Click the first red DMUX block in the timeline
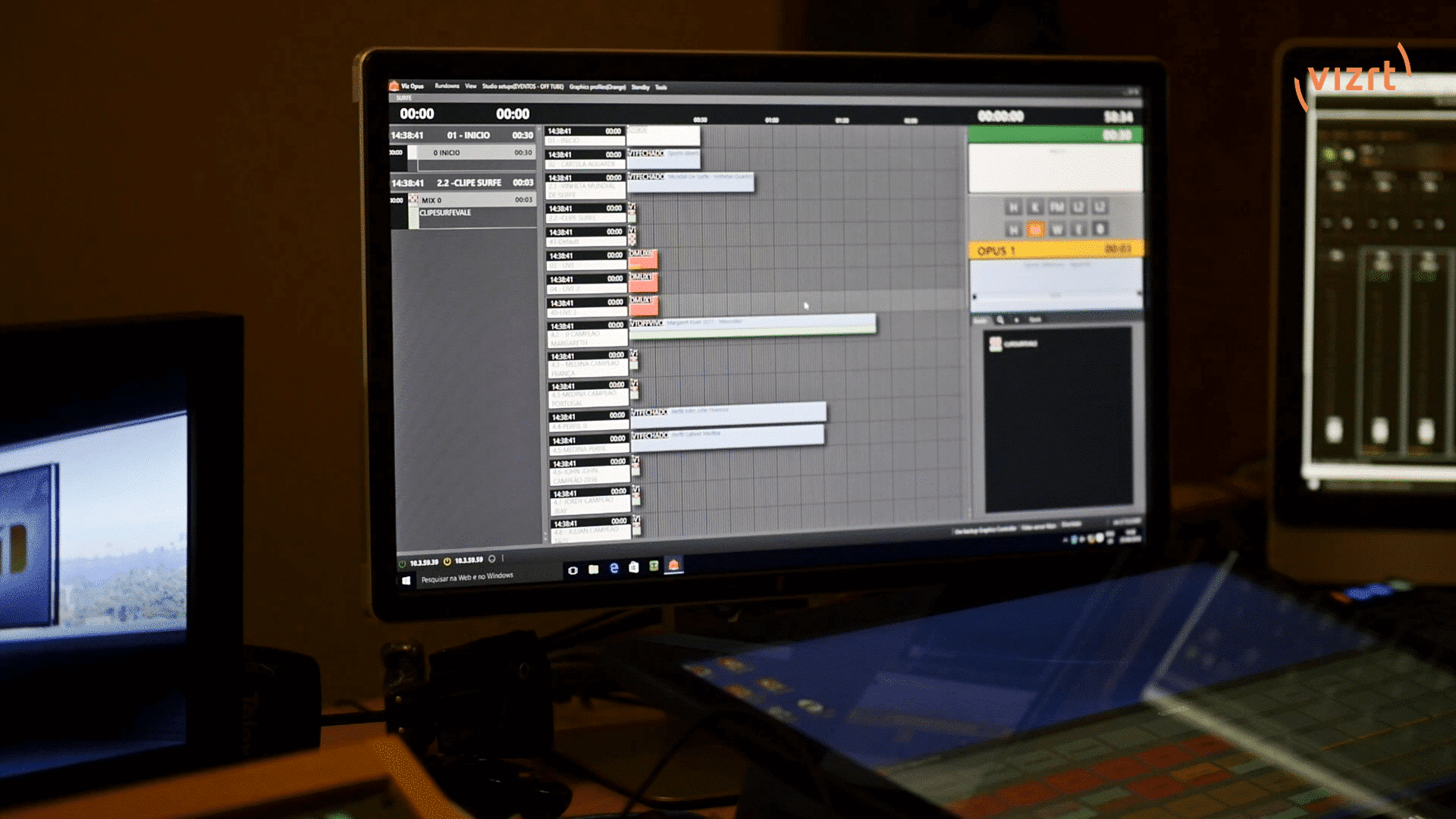Viewport: 1456px width, 819px height. coord(642,259)
